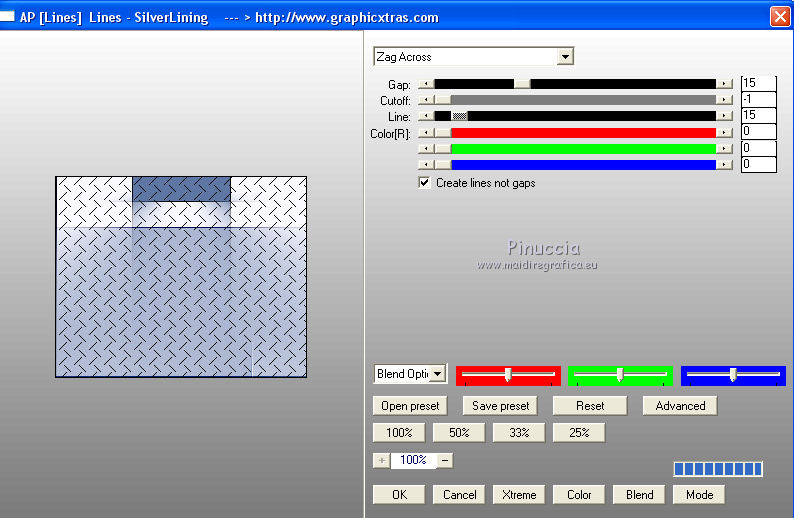Cancel the Lines filter dialog

[459, 494]
